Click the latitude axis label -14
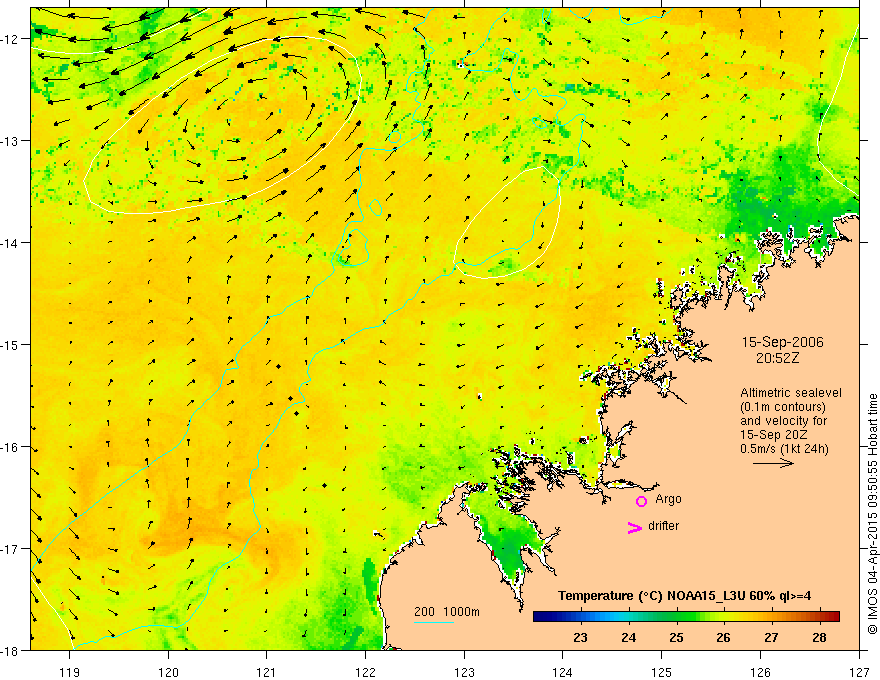This screenshot has width=880, height=680. pos(11,242)
